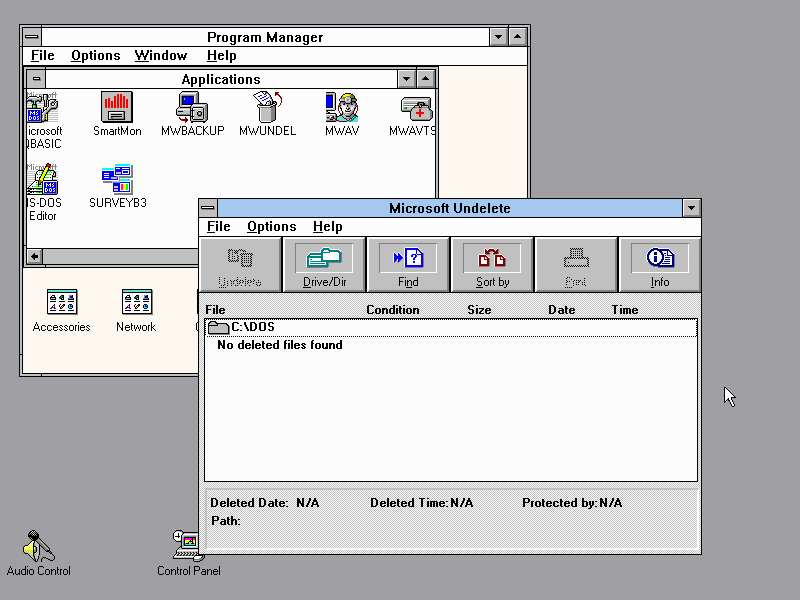This screenshot has height=600, width=800.
Task: Open the Program Manager control-menu box
Action: coord(32,37)
